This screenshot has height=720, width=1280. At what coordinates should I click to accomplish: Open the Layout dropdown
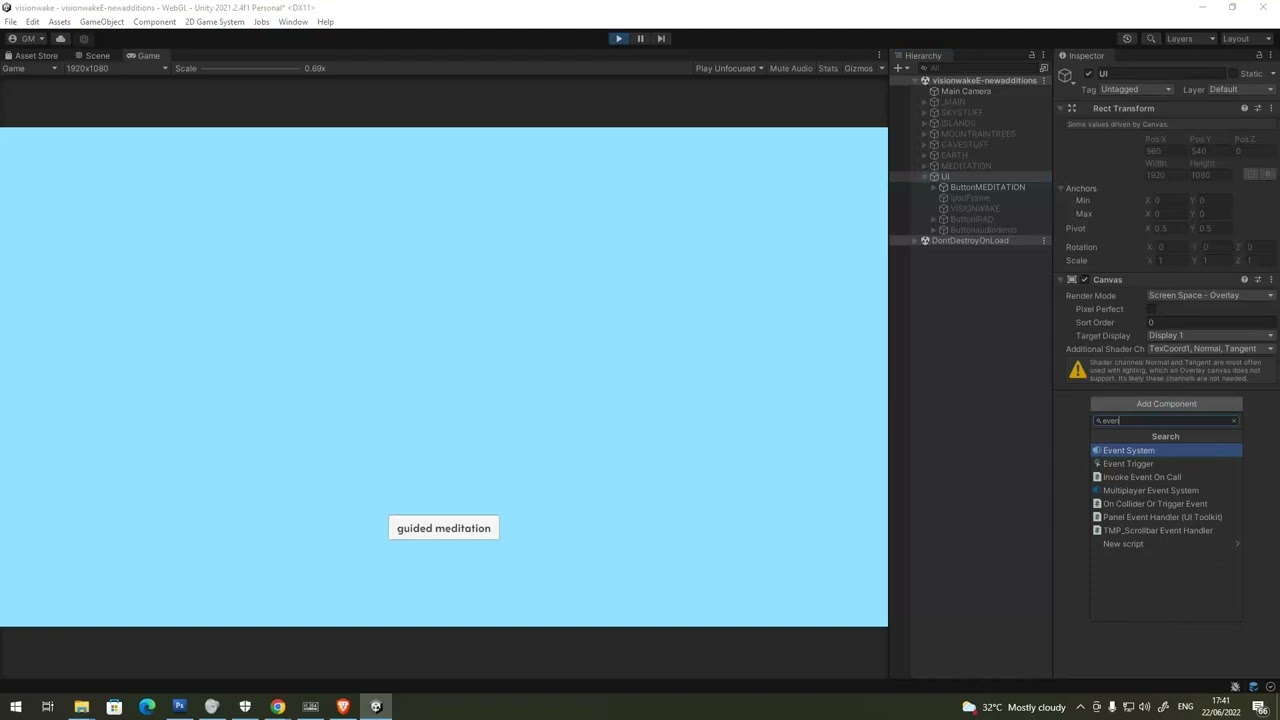[1246, 39]
